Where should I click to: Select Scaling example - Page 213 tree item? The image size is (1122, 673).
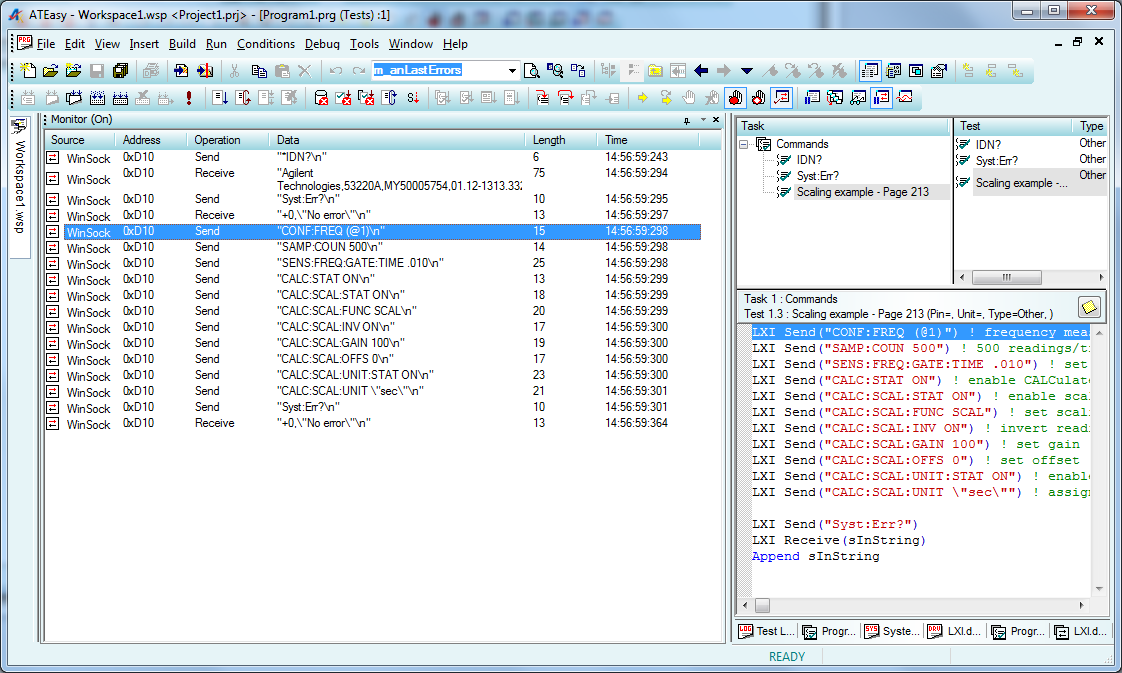(x=862, y=192)
